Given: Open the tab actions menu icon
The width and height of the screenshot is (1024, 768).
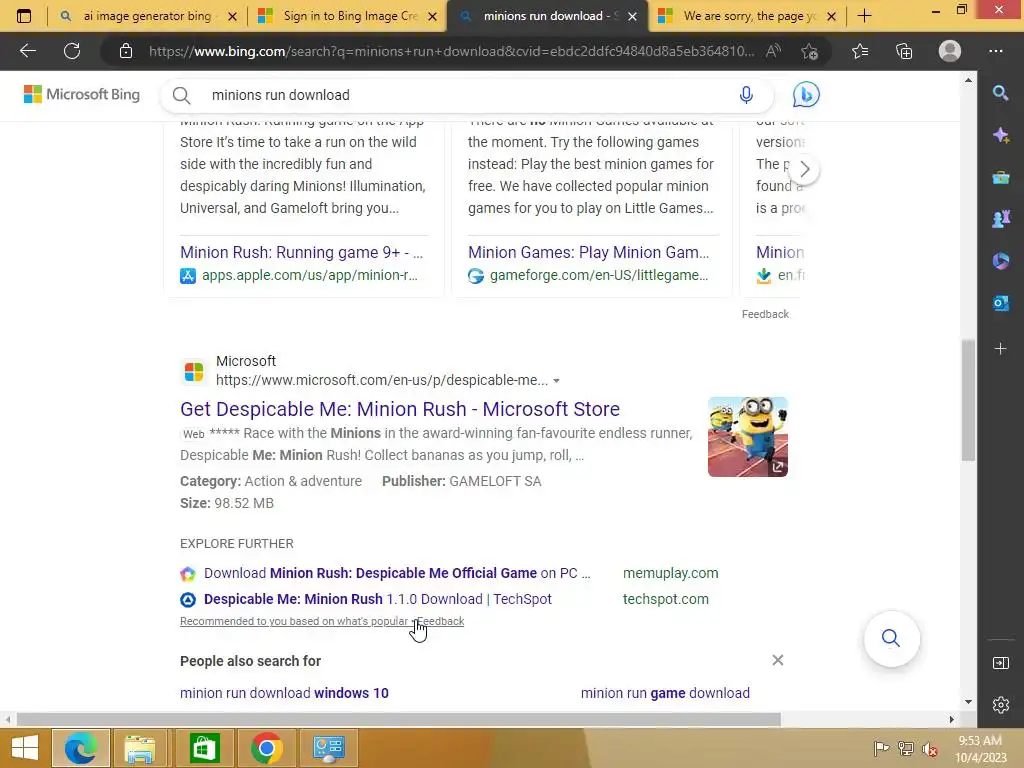Looking at the screenshot, I should tap(24, 16).
